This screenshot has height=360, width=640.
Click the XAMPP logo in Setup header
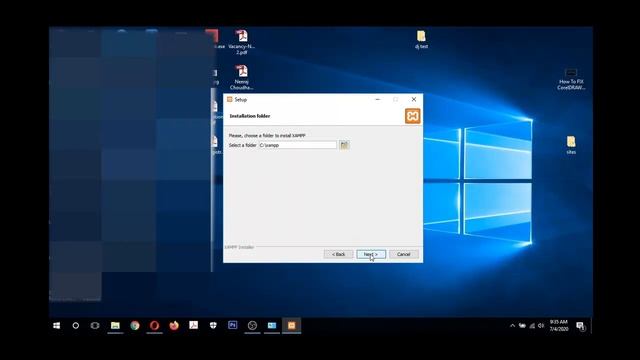coord(412,116)
